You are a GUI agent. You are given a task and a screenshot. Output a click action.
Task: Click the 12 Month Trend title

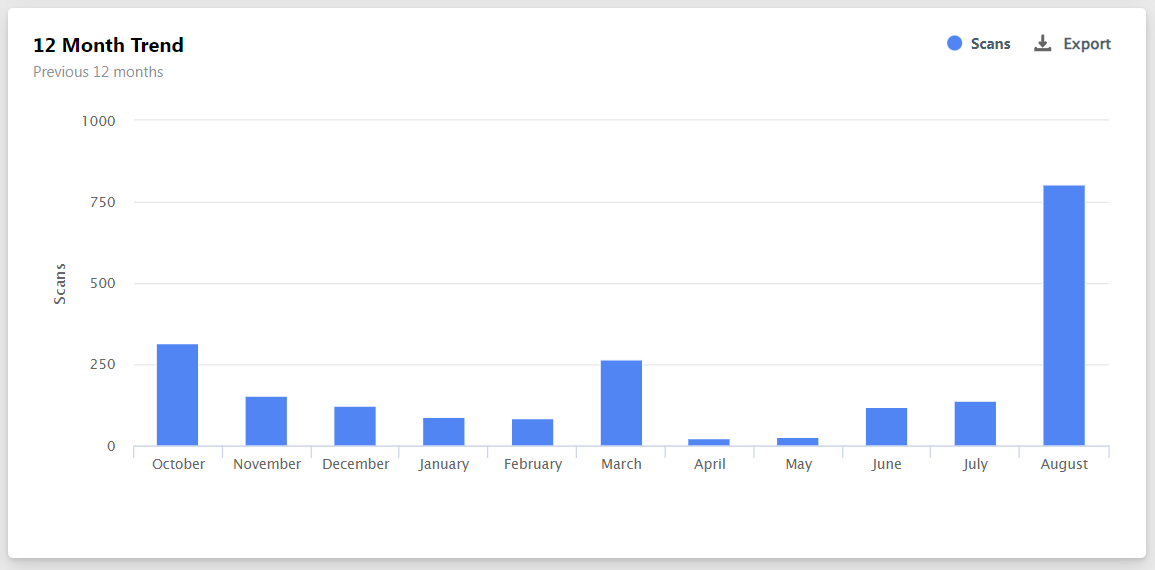tap(108, 45)
